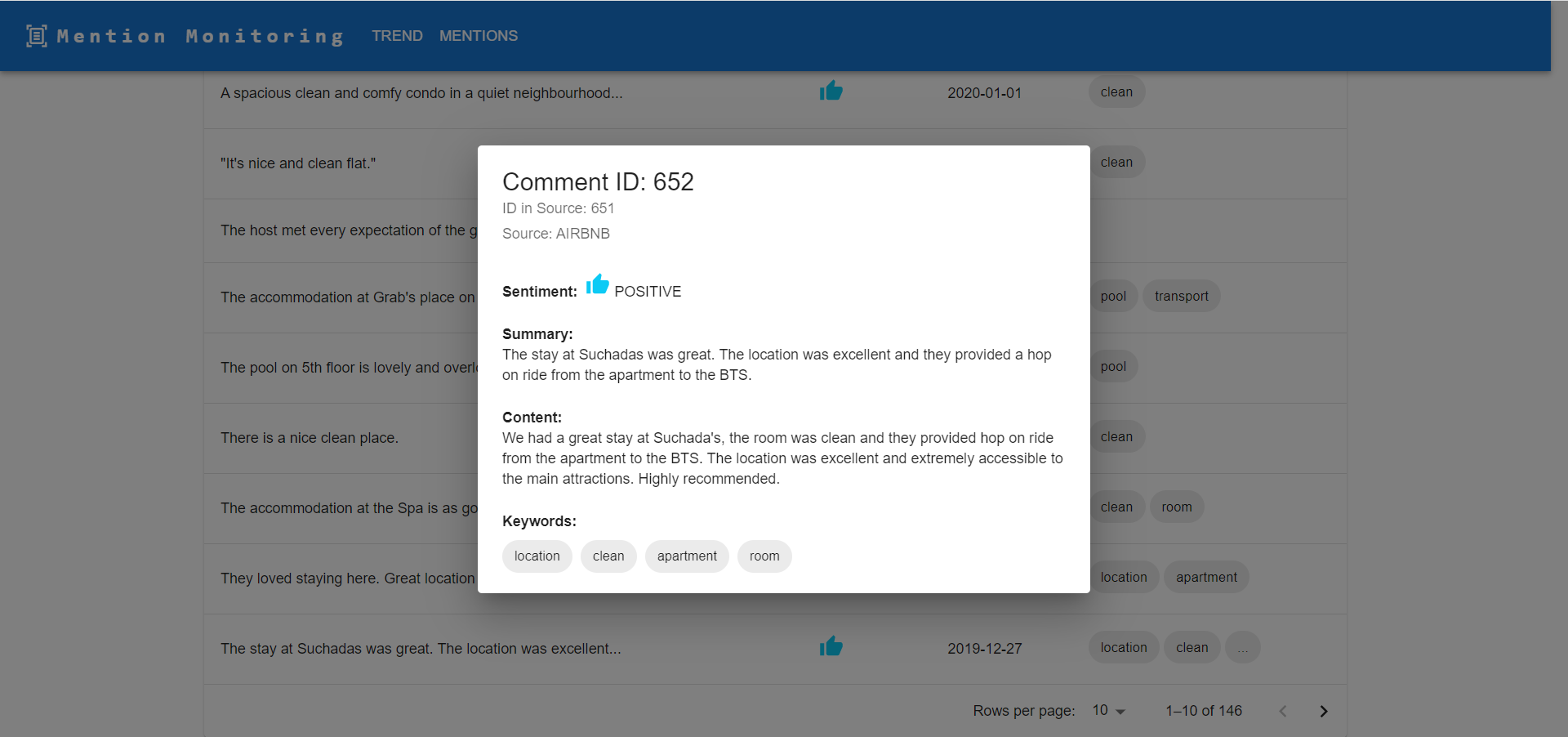Click location tag in loved staying row

pos(1124,578)
